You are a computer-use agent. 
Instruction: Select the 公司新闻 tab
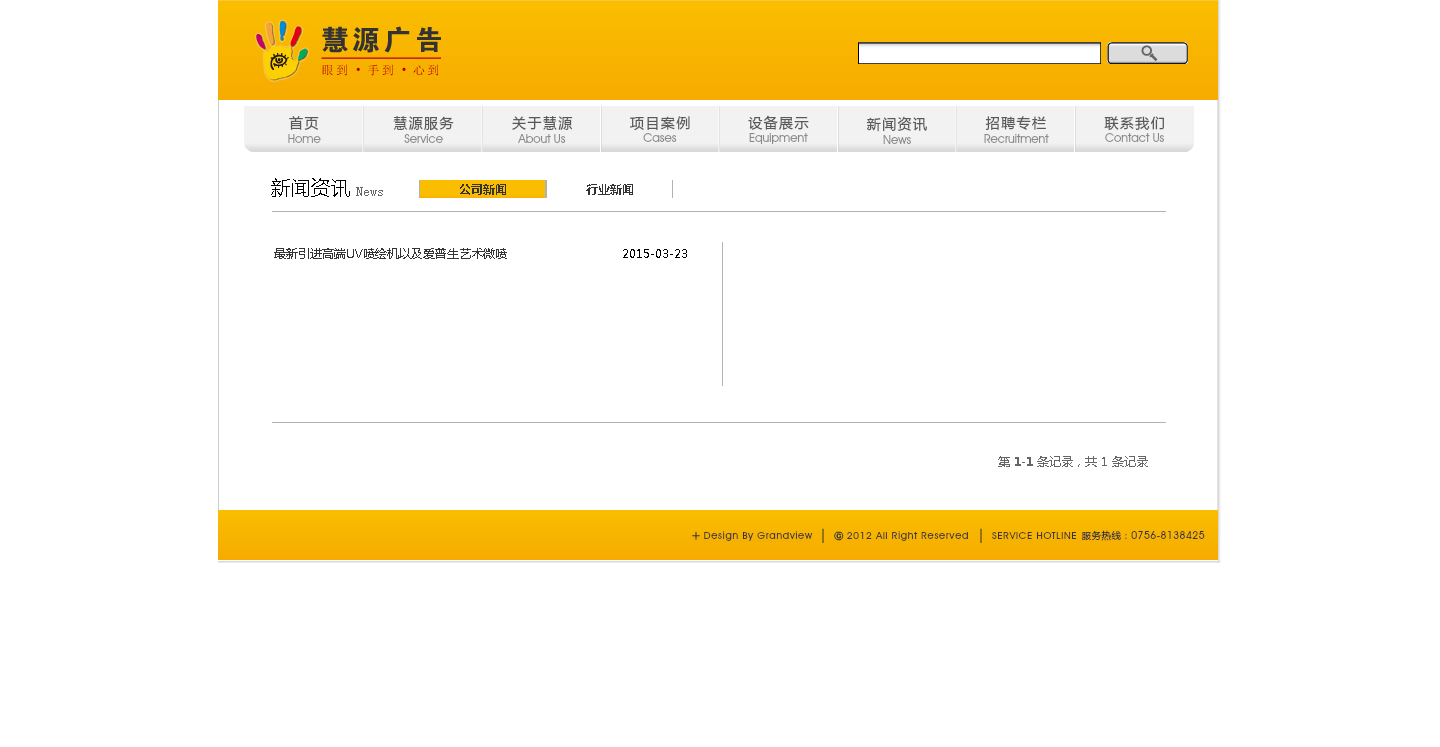coord(482,189)
